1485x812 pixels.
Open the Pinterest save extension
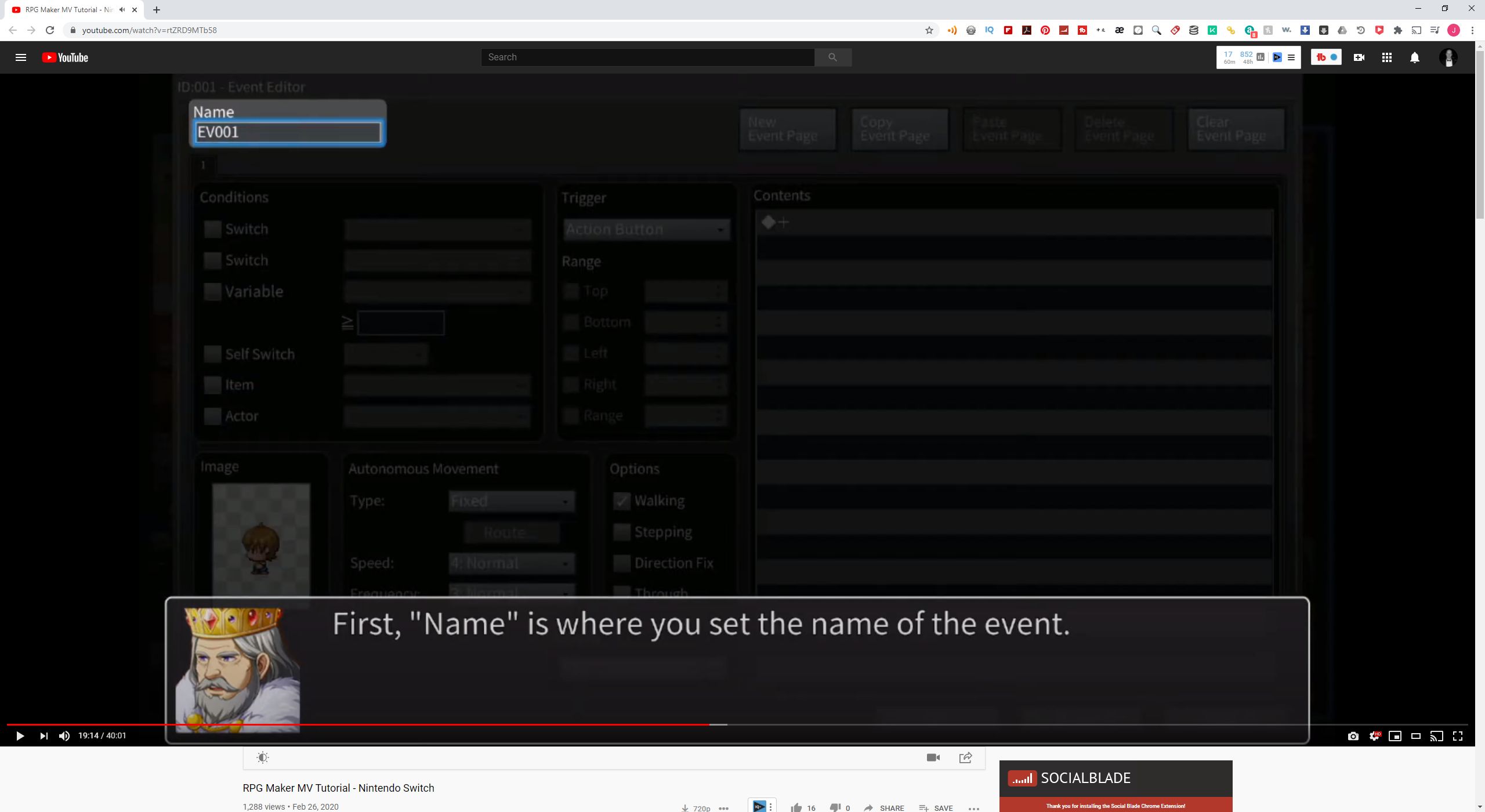(x=1045, y=30)
